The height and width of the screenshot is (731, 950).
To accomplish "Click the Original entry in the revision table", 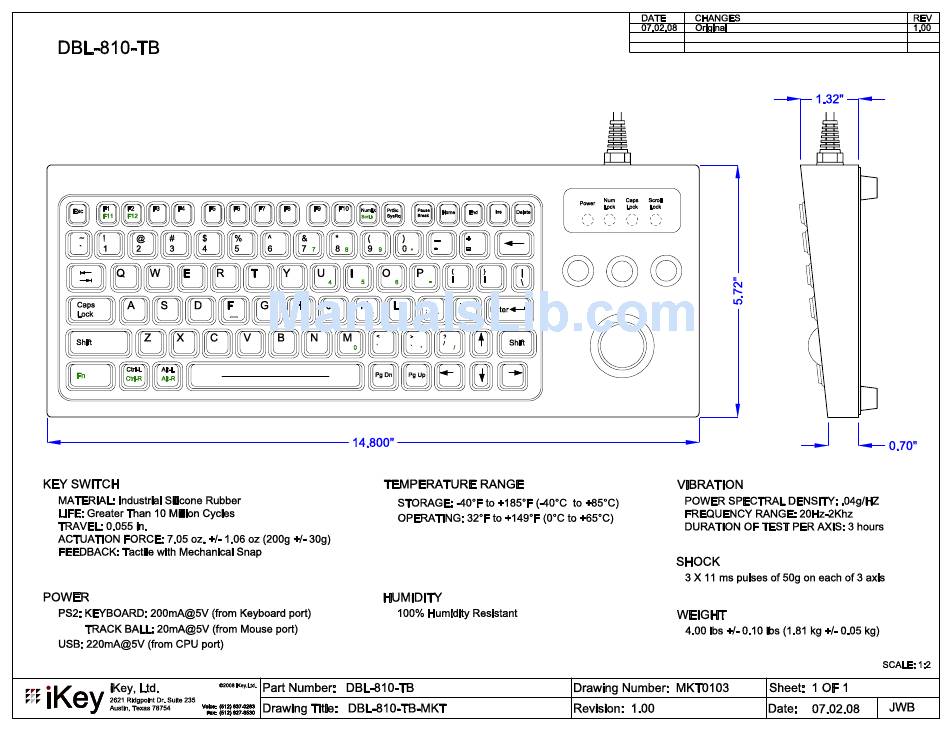I will 711,28.
